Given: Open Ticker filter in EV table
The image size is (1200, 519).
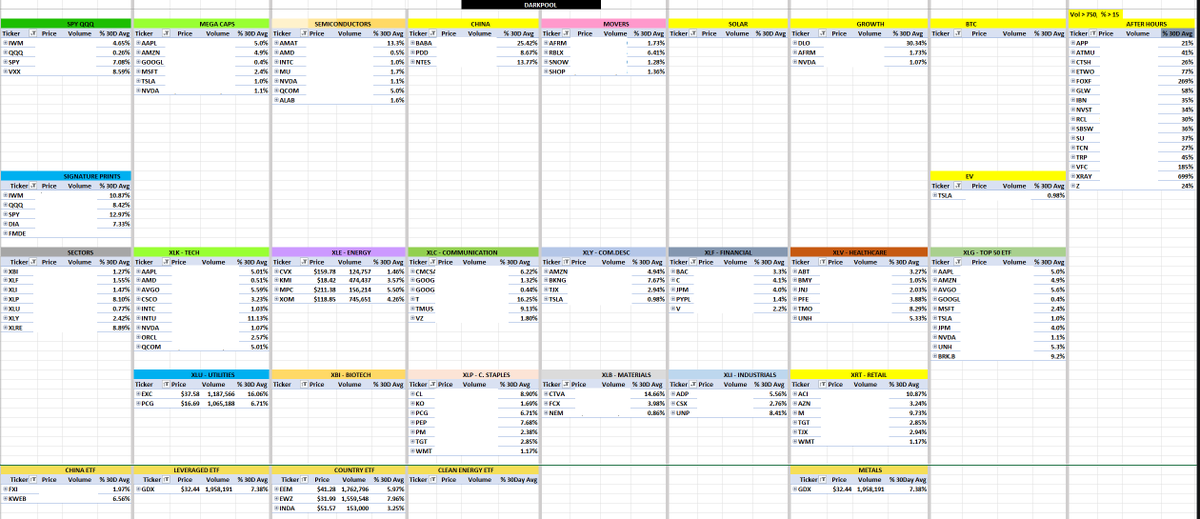Looking at the screenshot, I should click(x=957, y=185).
